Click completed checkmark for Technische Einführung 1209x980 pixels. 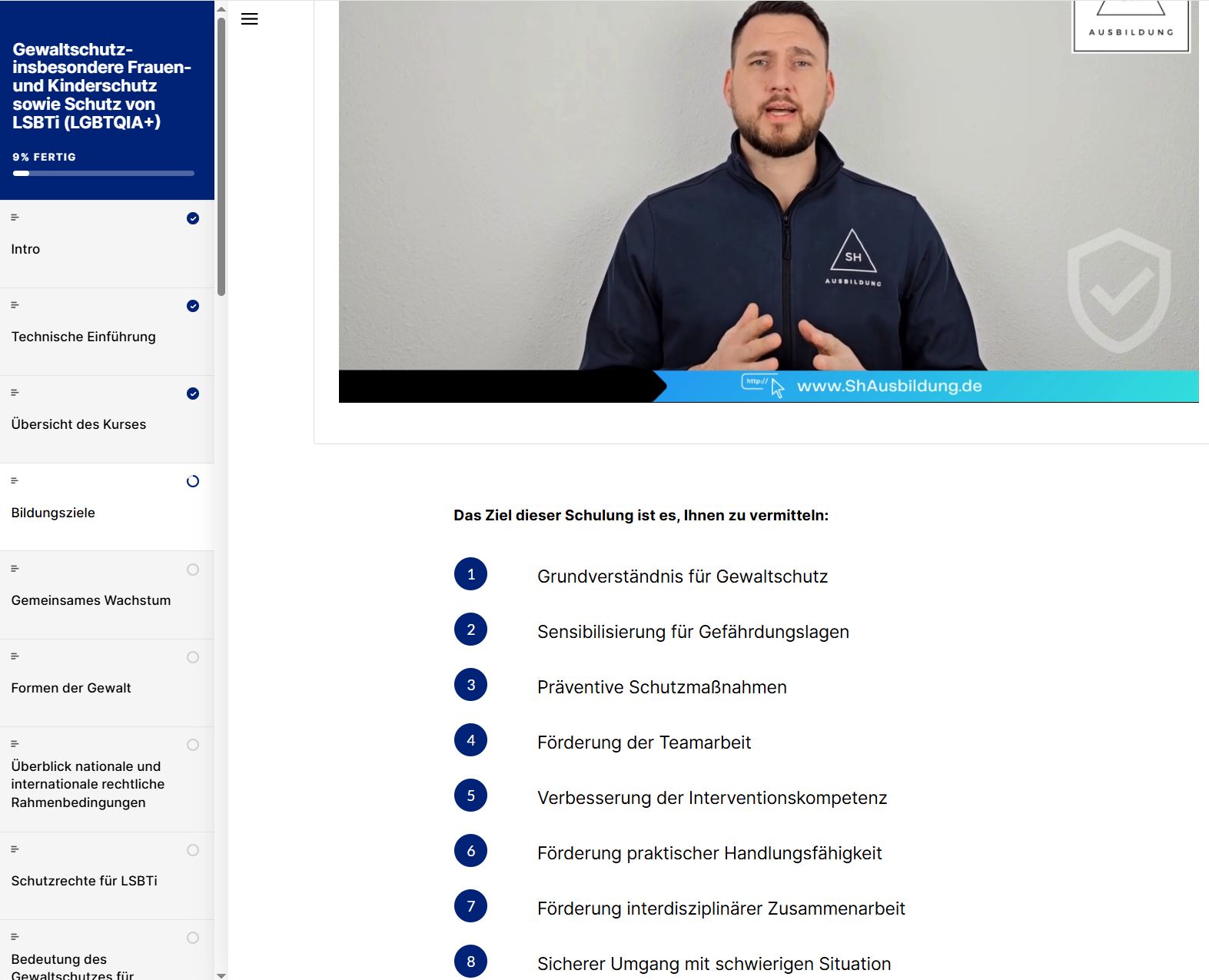click(193, 306)
